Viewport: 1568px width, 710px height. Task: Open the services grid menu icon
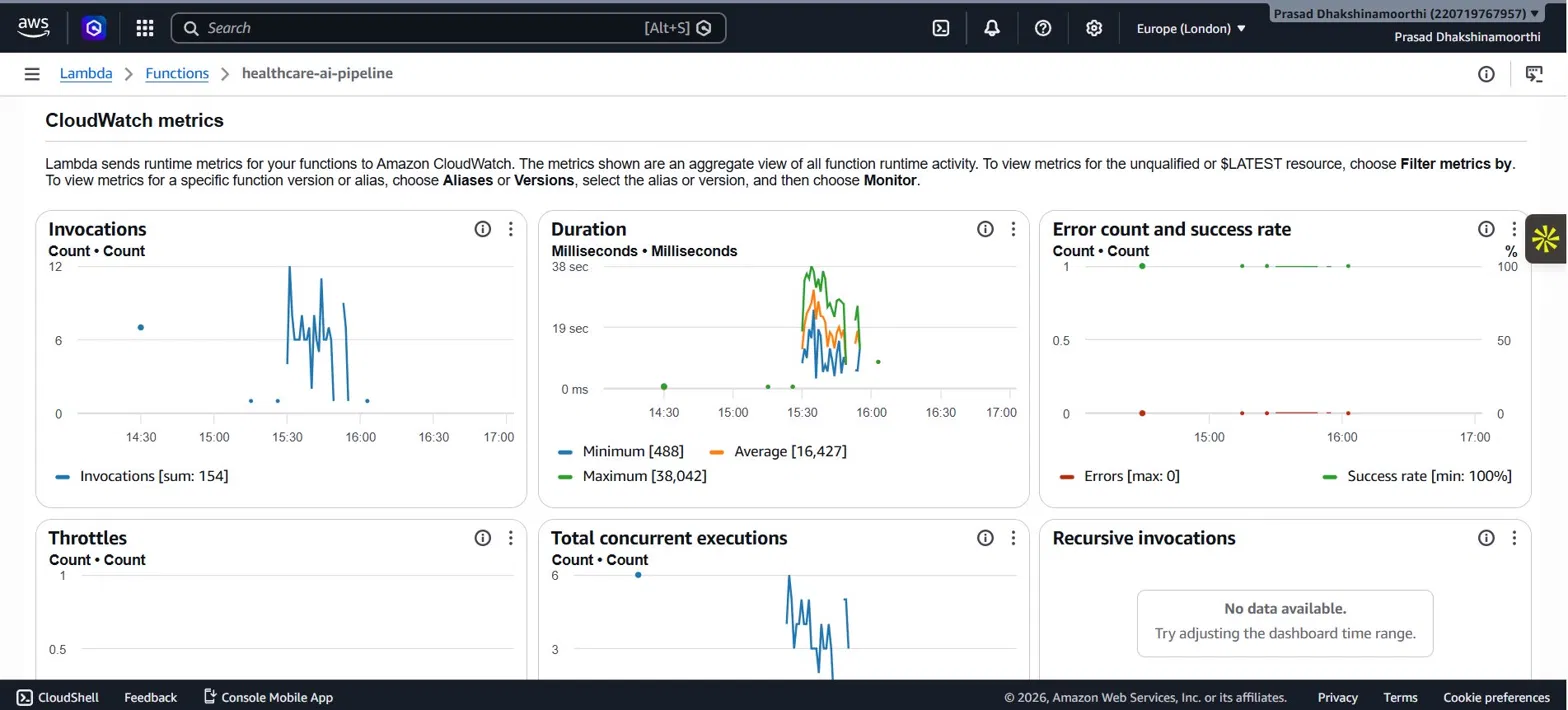coord(145,28)
